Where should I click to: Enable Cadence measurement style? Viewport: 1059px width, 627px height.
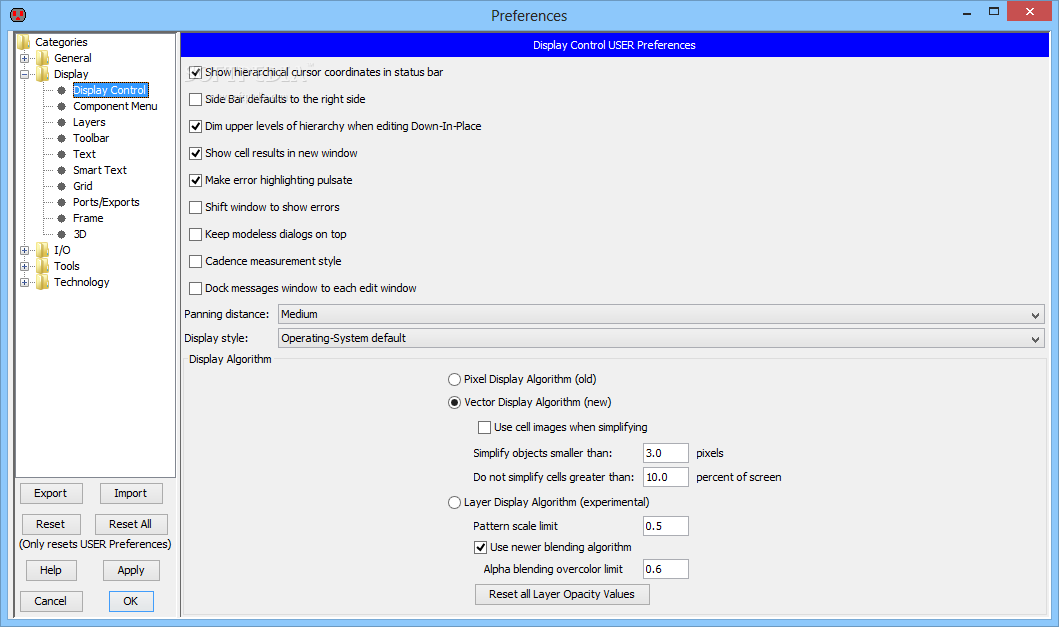coord(195,261)
